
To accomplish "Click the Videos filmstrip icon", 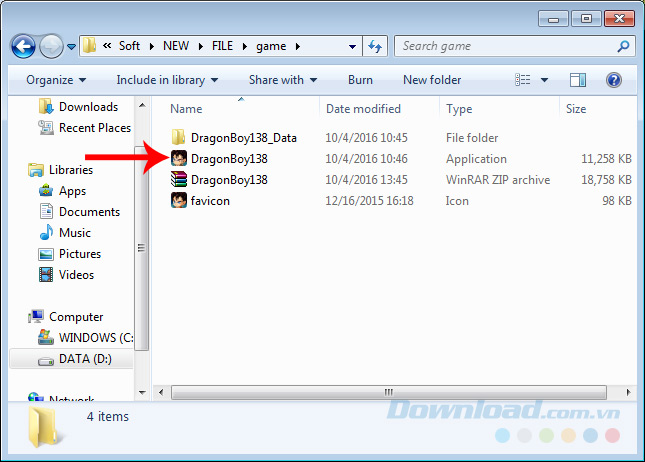I will pyautogui.click(x=46, y=274).
